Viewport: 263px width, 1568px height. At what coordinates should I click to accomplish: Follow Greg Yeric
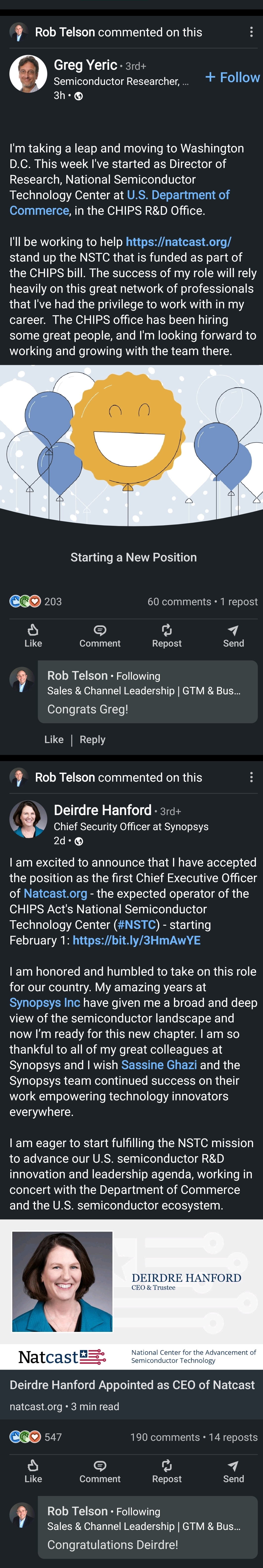coord(233,77)
